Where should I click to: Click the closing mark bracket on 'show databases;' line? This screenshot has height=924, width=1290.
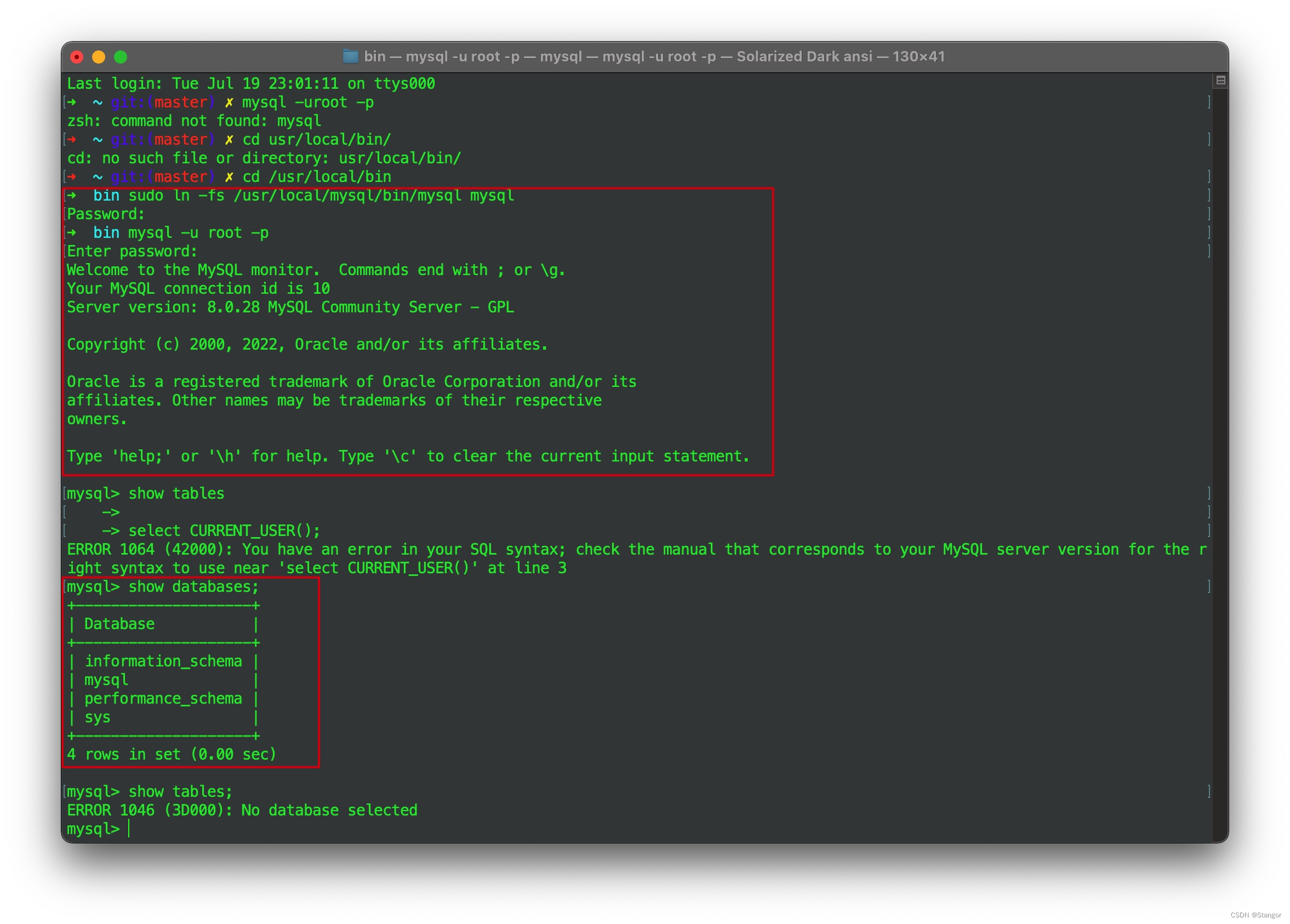[1208, 586]
